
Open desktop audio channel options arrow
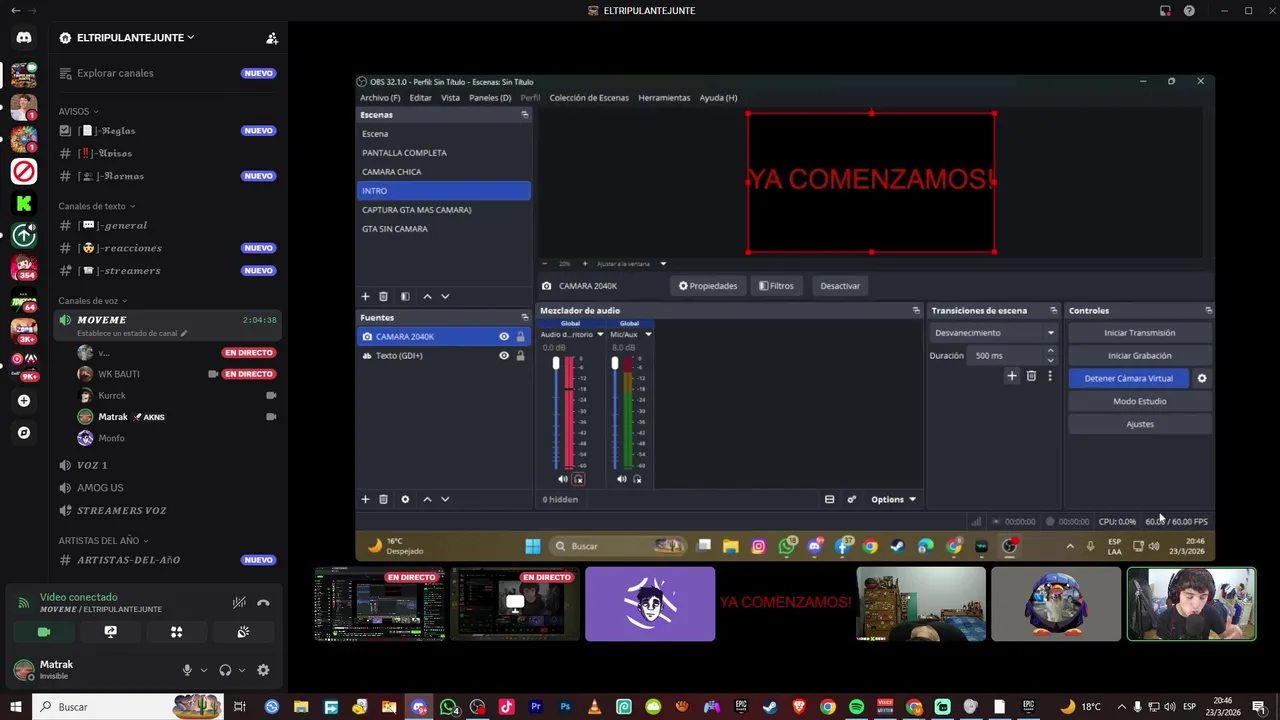click(600, 334)
